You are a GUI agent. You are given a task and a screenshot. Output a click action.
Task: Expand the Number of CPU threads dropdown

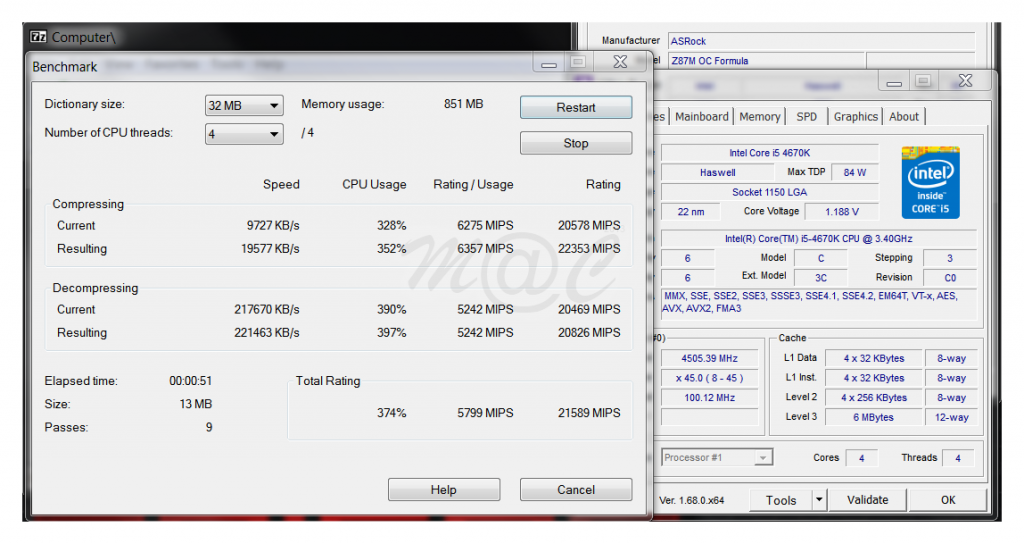(x=244, y=134)
